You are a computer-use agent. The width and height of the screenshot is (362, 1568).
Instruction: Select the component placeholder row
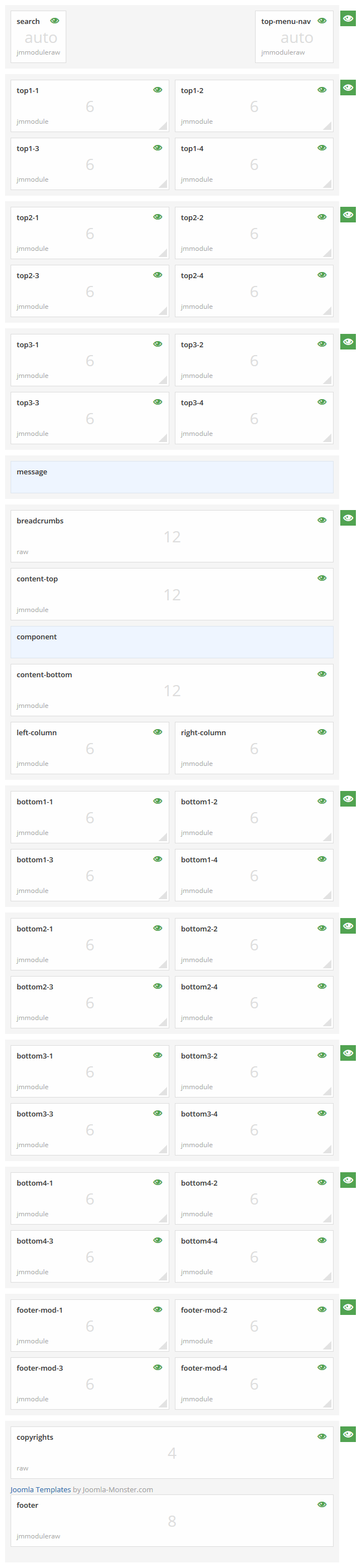point(172,636)
